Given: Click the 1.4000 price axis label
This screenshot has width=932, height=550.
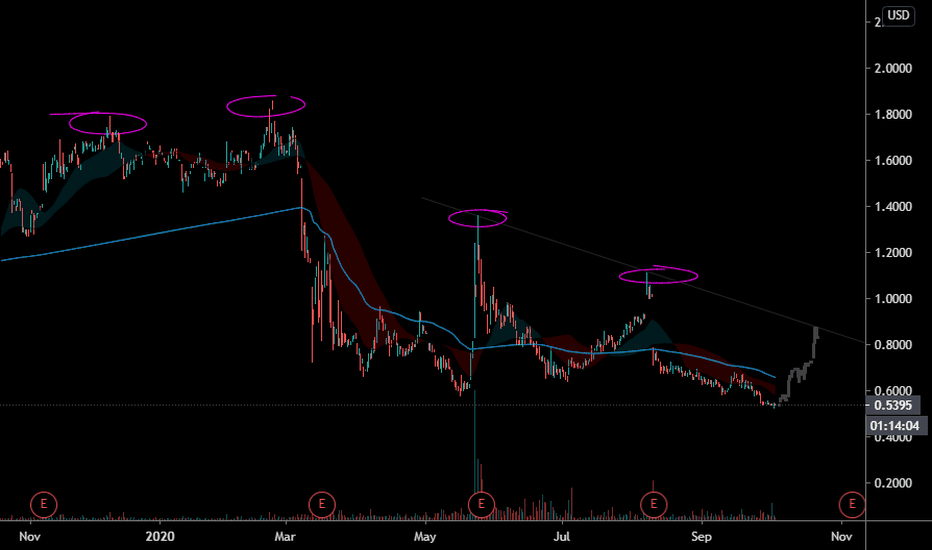Looking at the screenshot, I should click(x=892, y=206).
